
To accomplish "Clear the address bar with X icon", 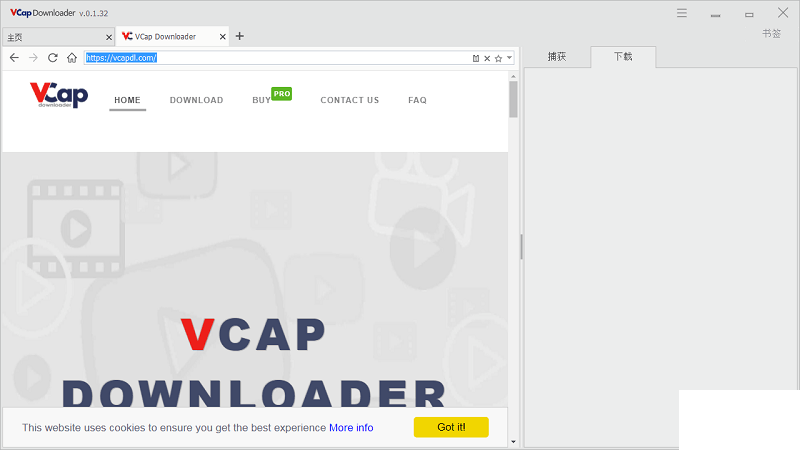I will tap(487, 58).
